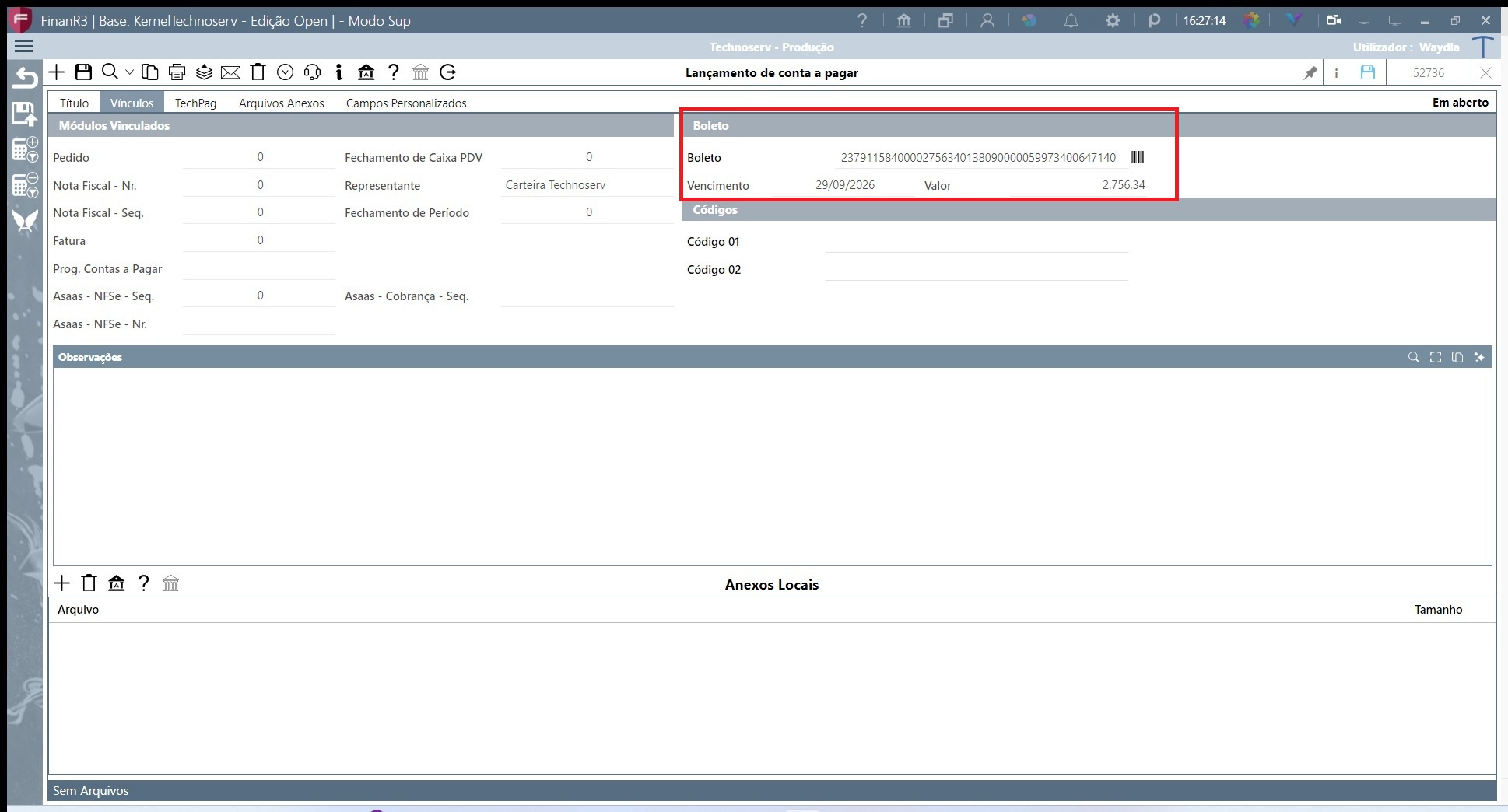Click the bold info icon in main toolbar
This screenshot has width=1508, height=812.
click(338, 72)
